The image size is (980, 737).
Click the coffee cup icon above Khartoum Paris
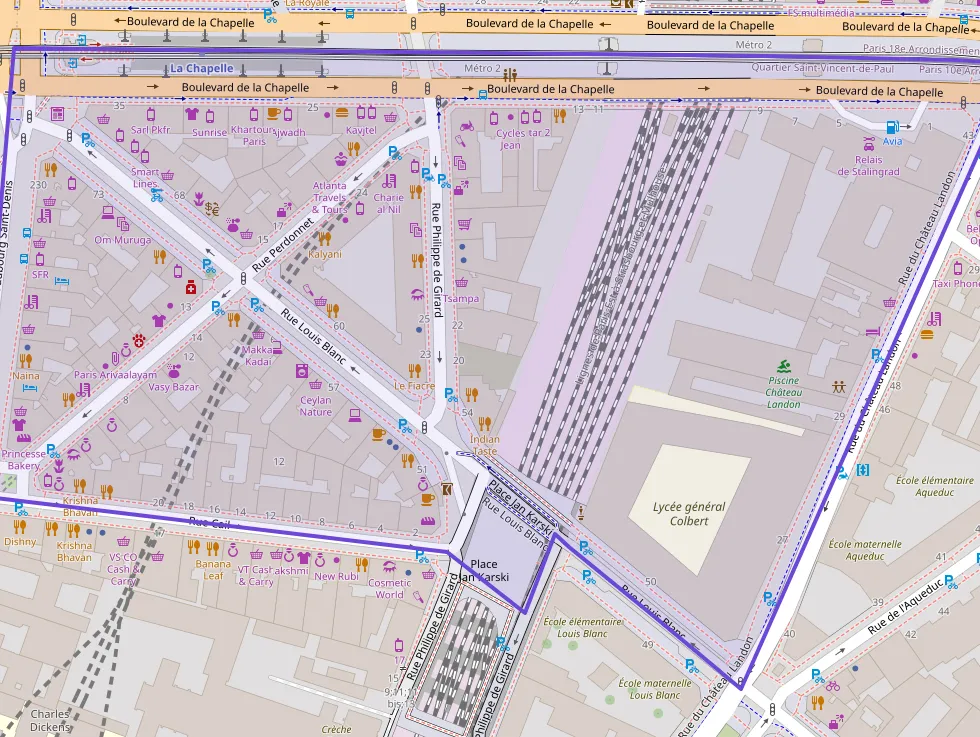click(273, 113)
